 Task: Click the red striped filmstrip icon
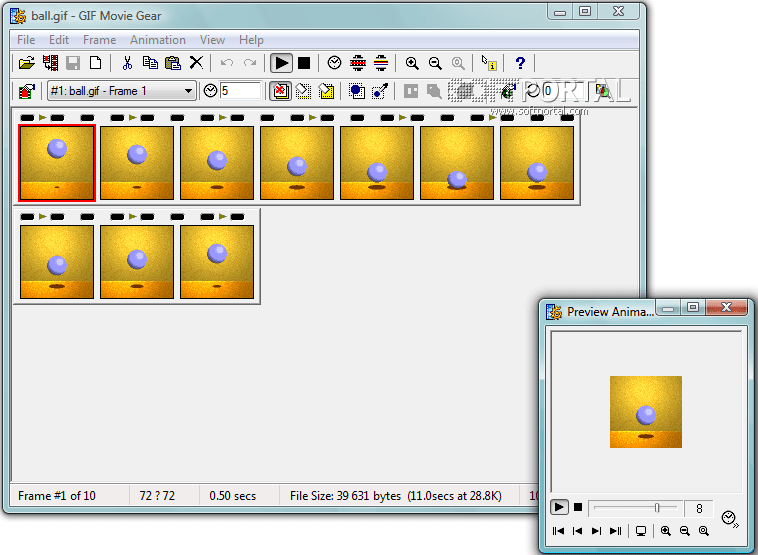coord(358,63)
